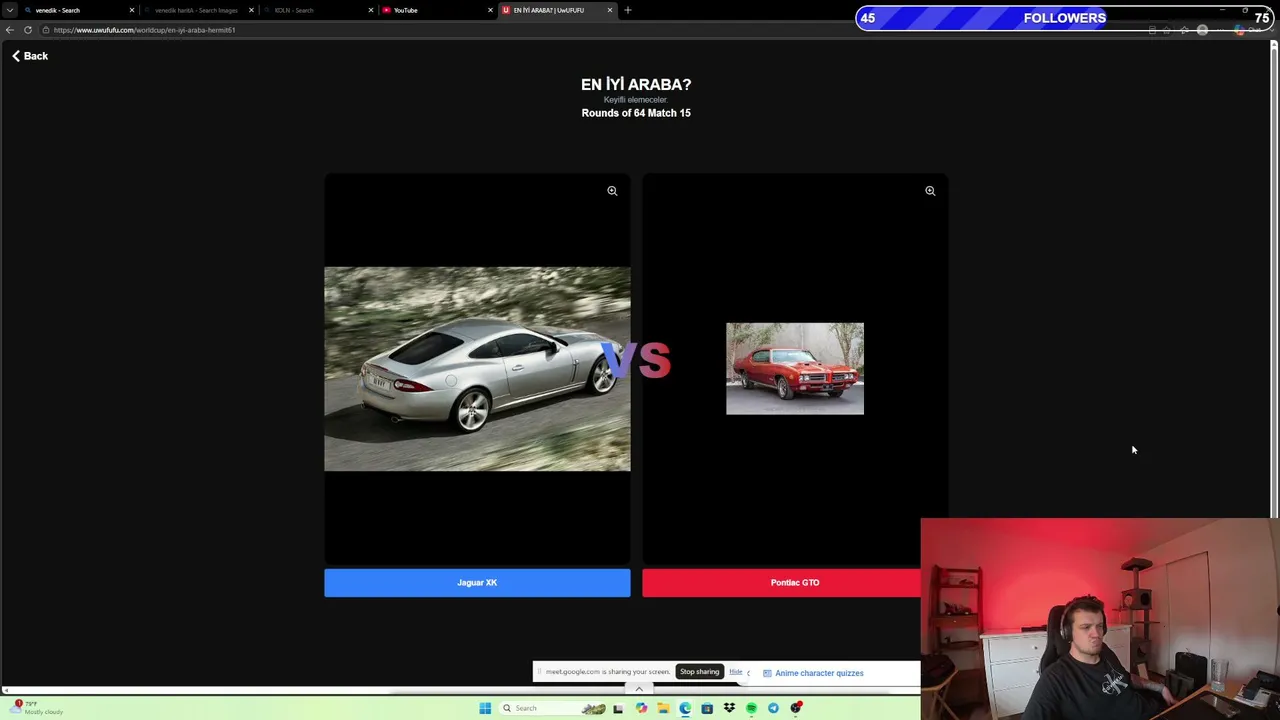Zoom the Pontiac GTO image with magnifier icon
The image size is (1280, 720).
click(x=930, y=191)
